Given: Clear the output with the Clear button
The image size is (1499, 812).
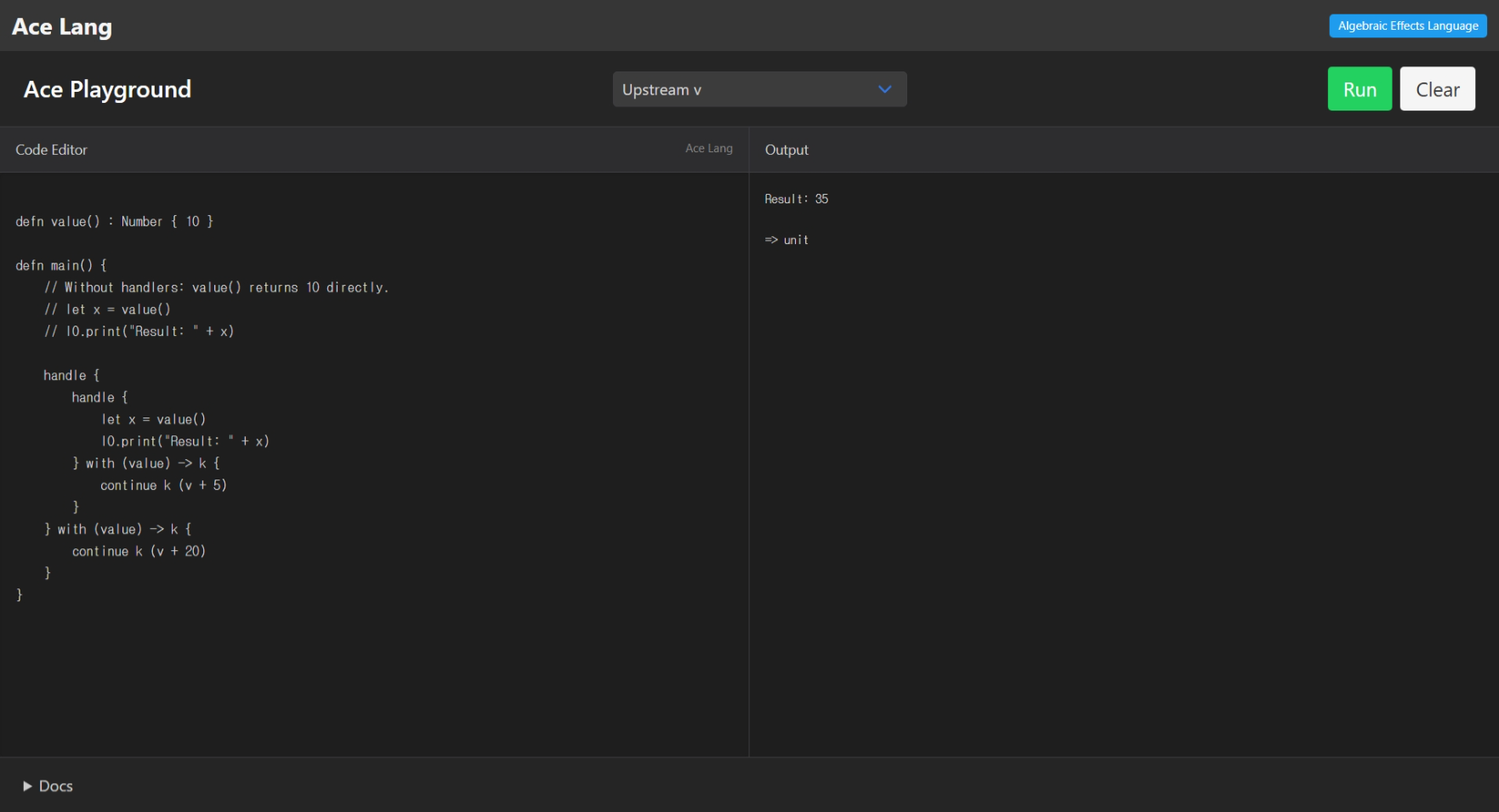Looking at the screenshot, I should [1437, 89].
